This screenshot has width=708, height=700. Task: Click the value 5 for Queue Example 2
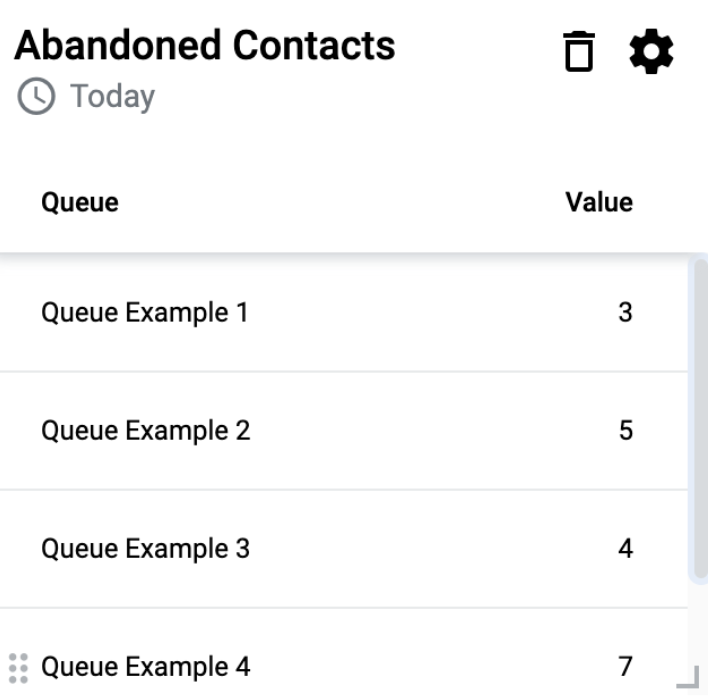click(x=626, y=430)
